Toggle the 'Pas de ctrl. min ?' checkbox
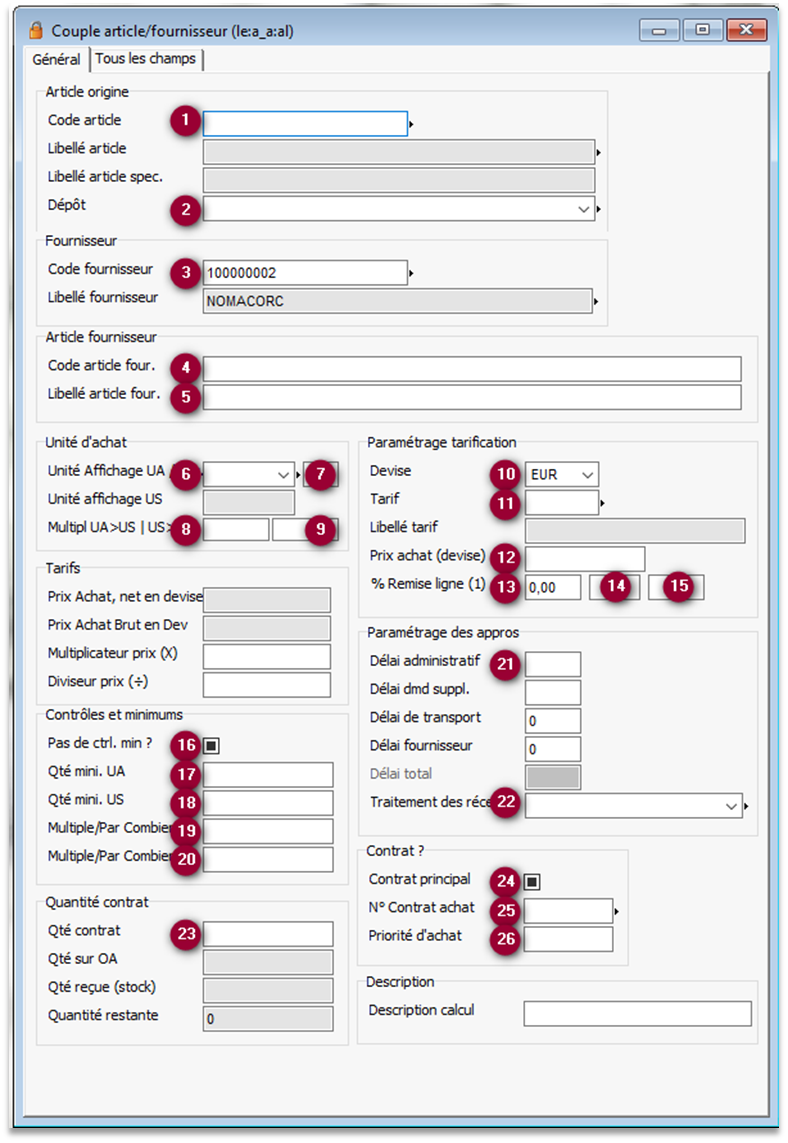The image size is (788, 1143). tap(211, 745)
